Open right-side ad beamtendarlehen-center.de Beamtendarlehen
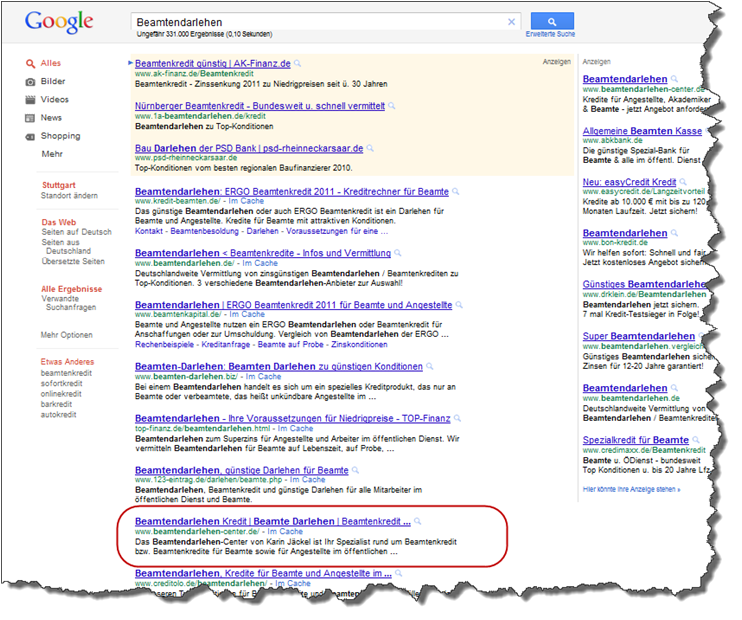742x620 pixels. 625,79
